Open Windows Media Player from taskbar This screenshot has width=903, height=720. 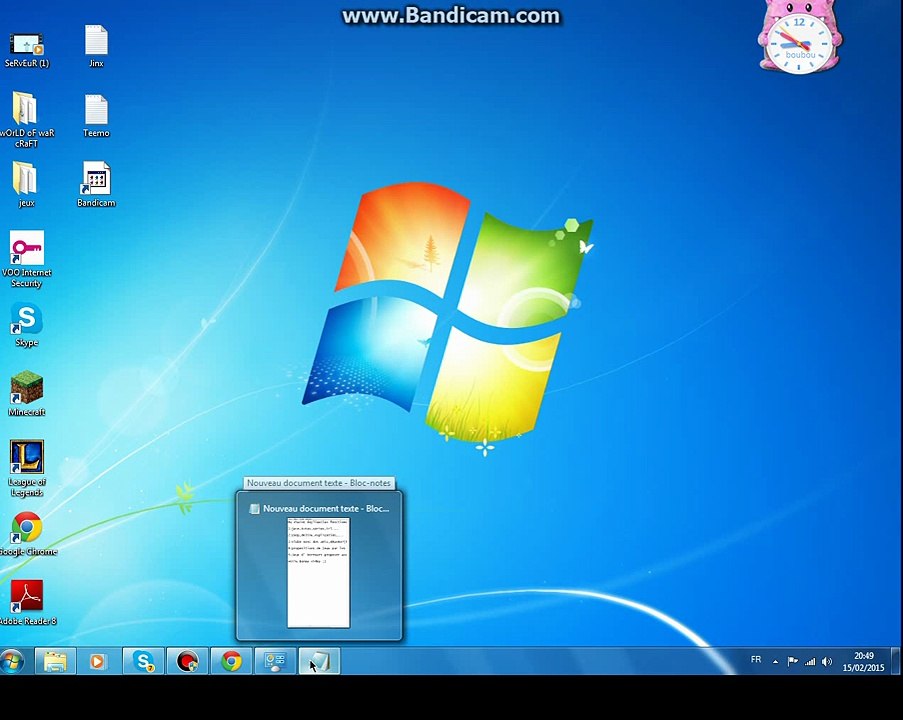coord(97,661)
